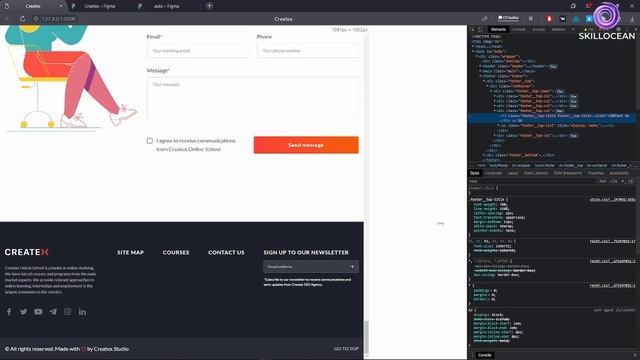Viewport: 640px width, 360px height.
Task: Click the Facebook icon in the footer
Action: pyautogui.click(x=9, y=312)
